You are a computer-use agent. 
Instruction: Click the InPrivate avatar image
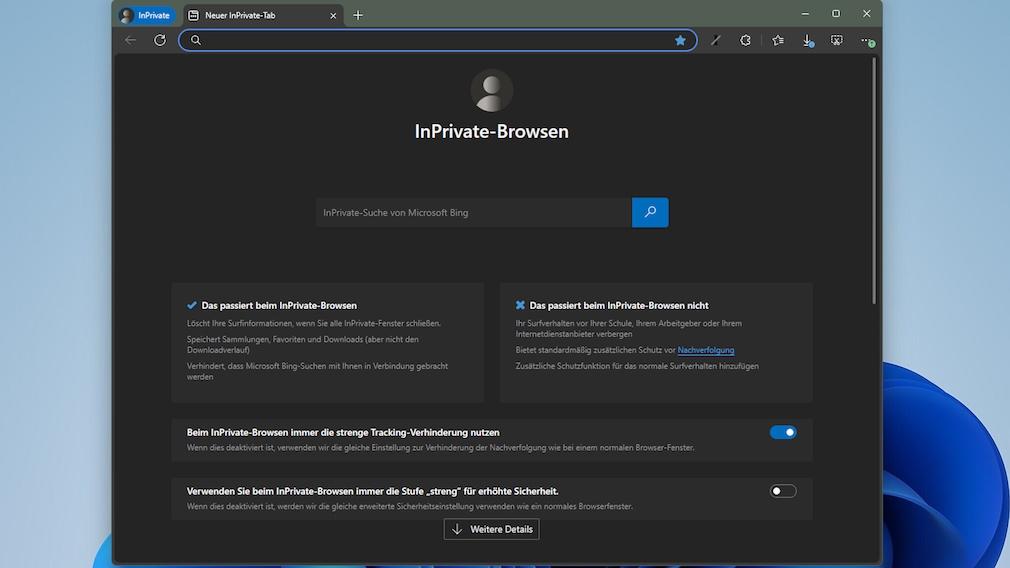tap(491, 91)
